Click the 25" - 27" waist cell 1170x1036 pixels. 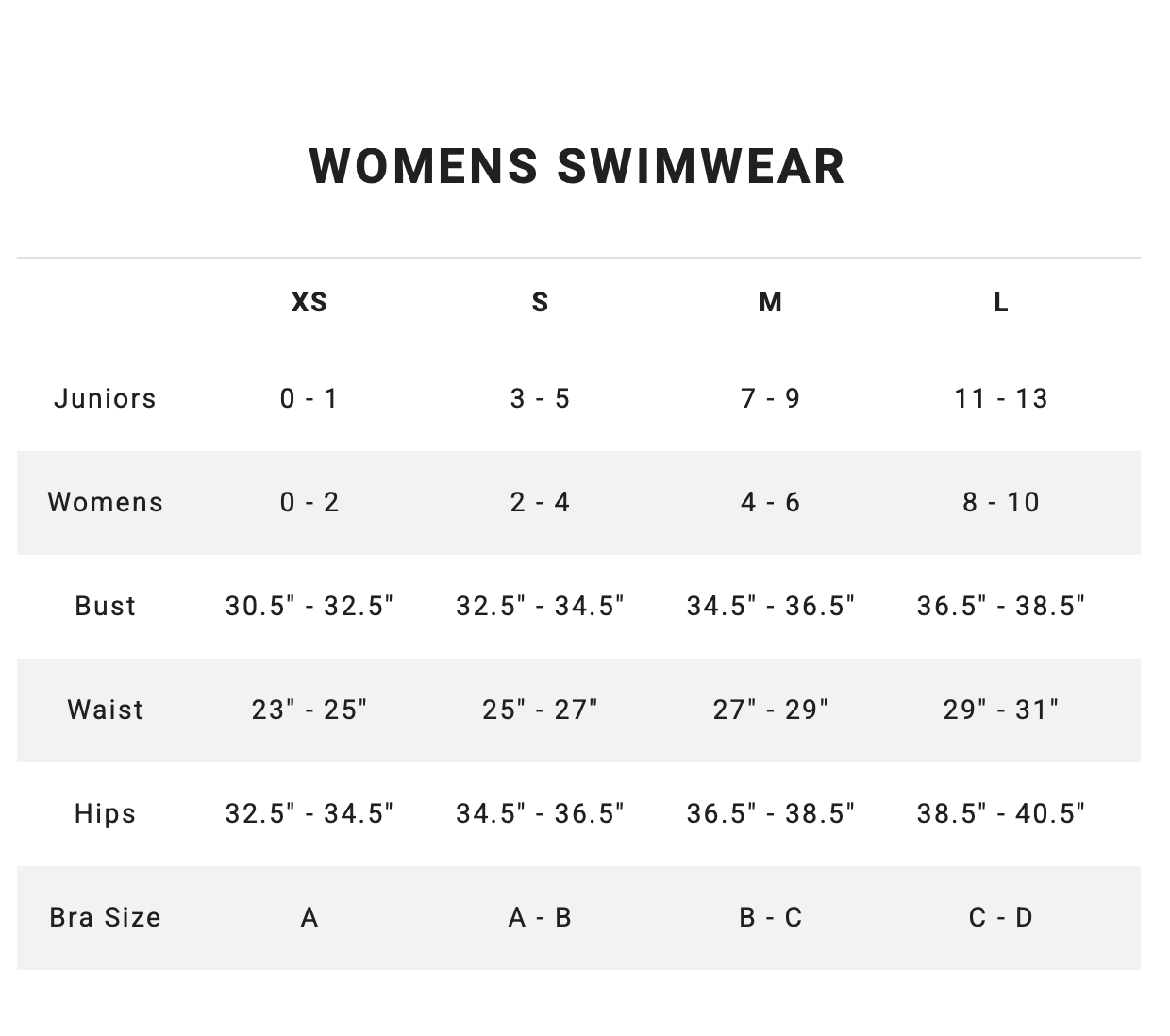point(540,710)
